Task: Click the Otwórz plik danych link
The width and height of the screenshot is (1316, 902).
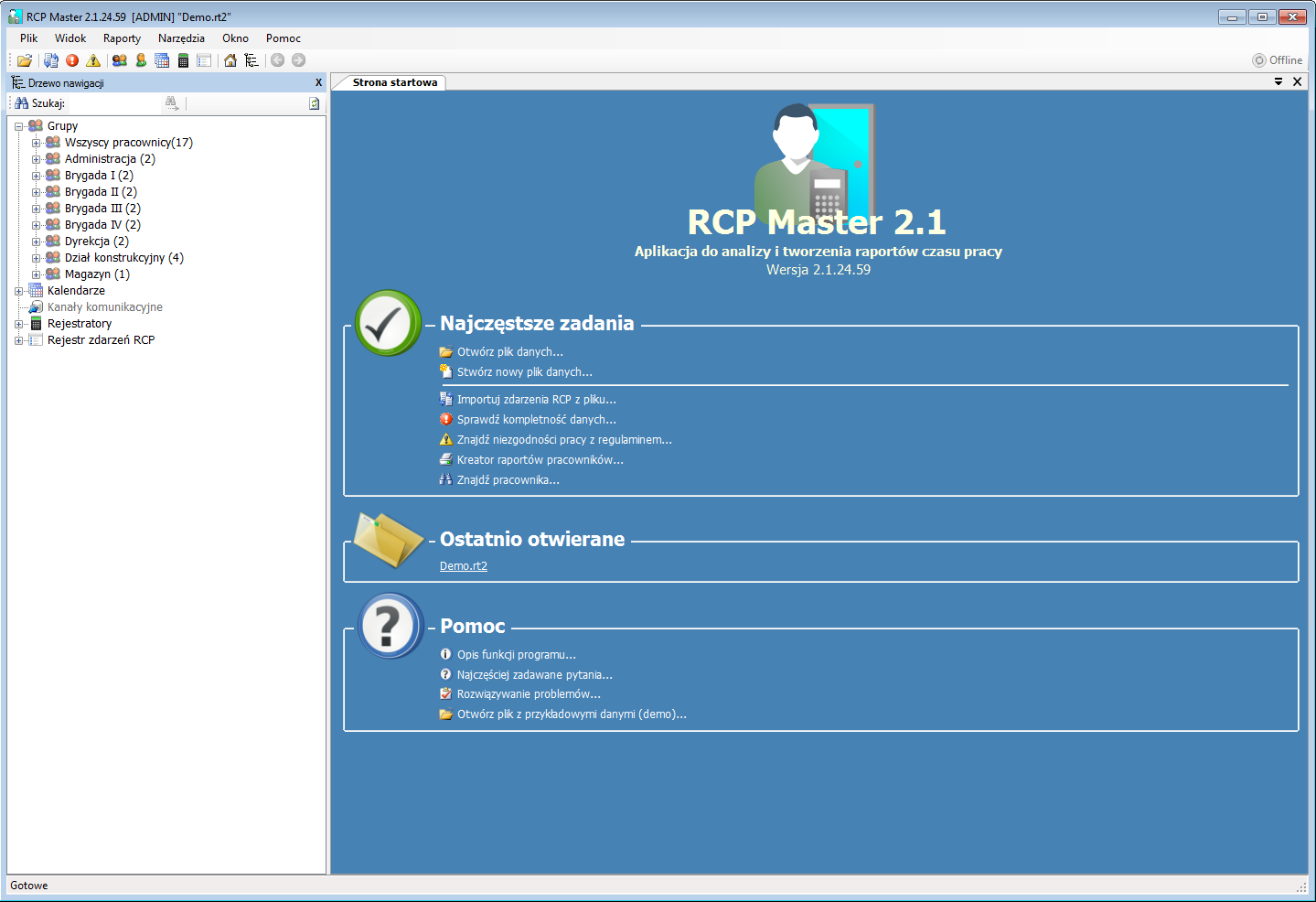Action: click(x=510, y=352)
